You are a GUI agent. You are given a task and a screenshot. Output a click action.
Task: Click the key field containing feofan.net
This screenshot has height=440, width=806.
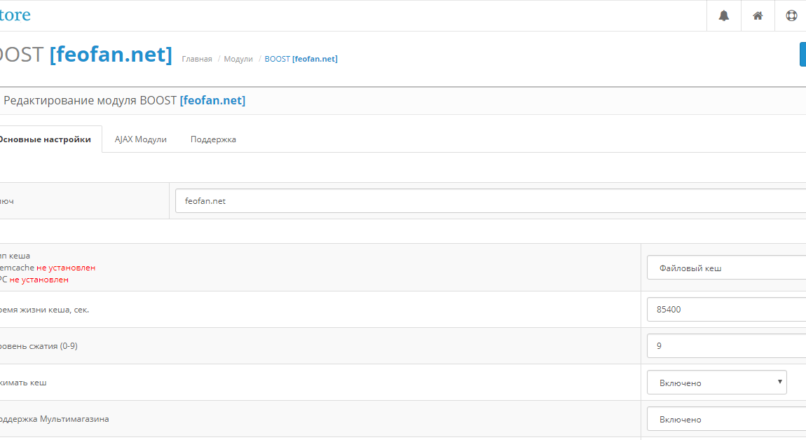(490, 201)
